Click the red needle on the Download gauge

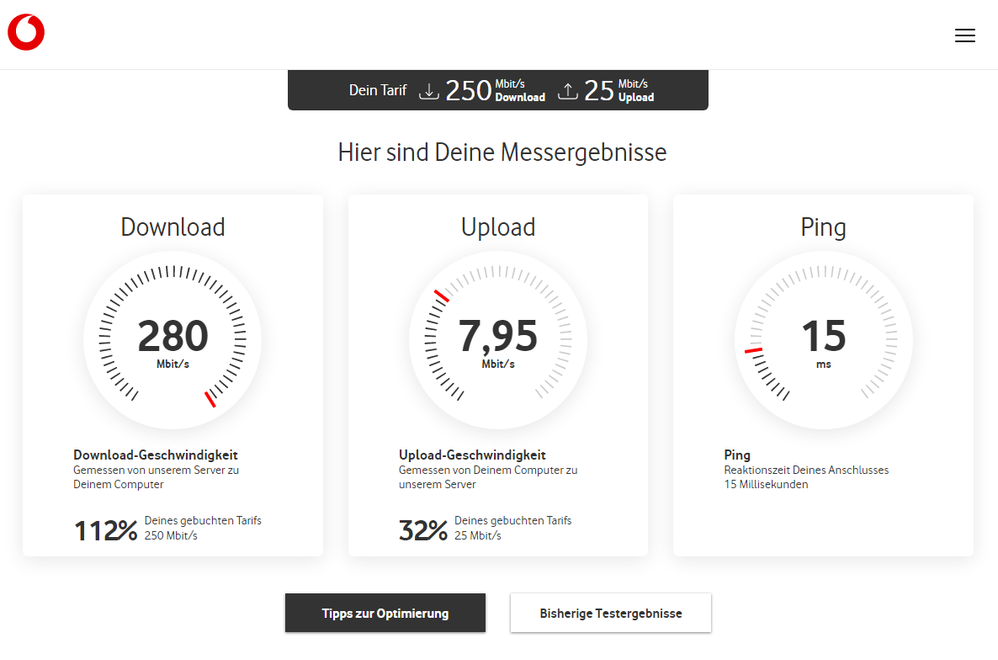coord(212,398)
